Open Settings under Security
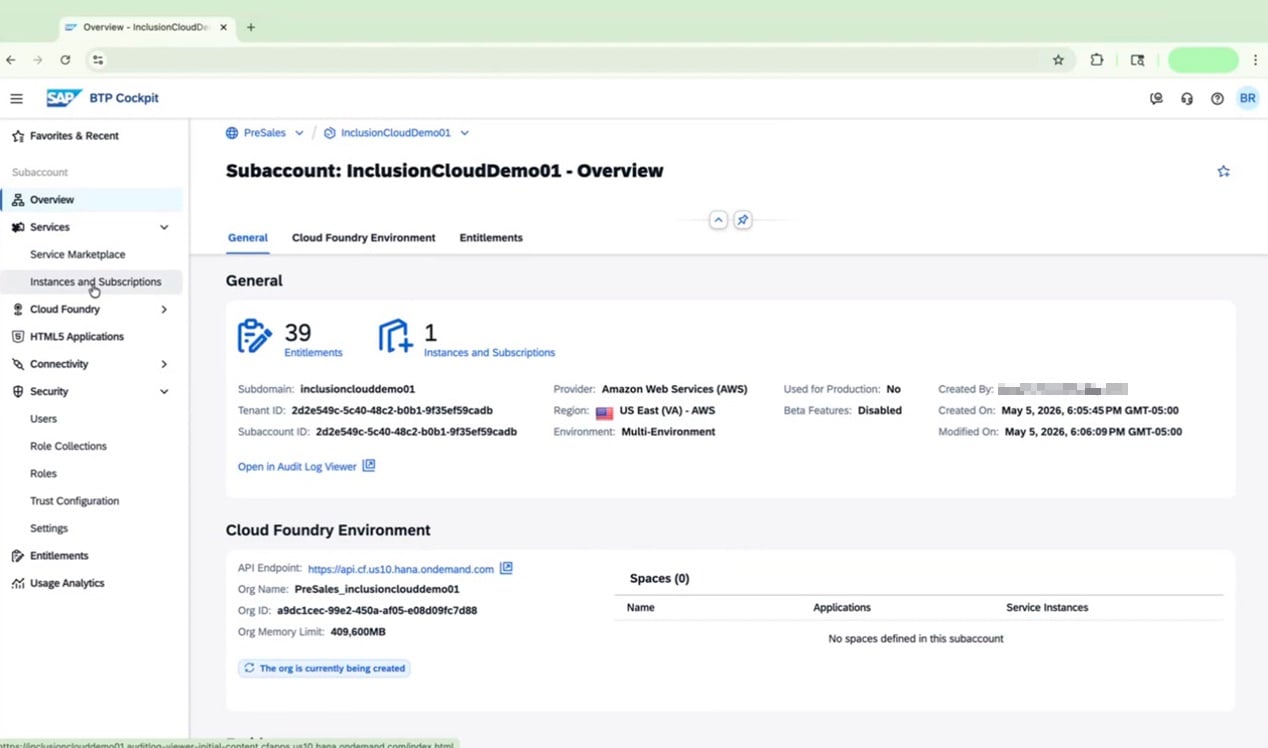 coord(92,528)
